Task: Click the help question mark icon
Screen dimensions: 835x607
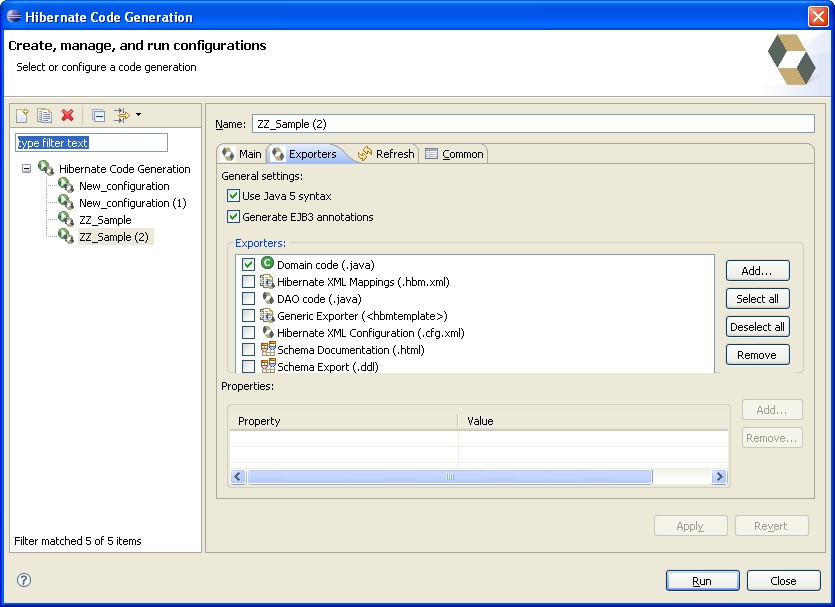Action: [25, 580]
